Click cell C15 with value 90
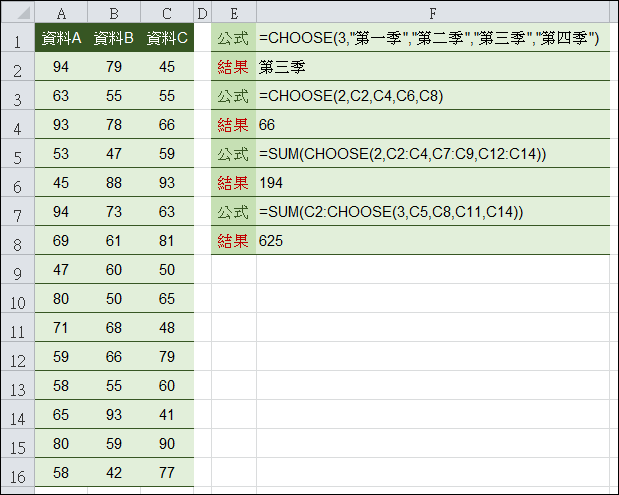The image size is (619, 495). coord(167,443)
